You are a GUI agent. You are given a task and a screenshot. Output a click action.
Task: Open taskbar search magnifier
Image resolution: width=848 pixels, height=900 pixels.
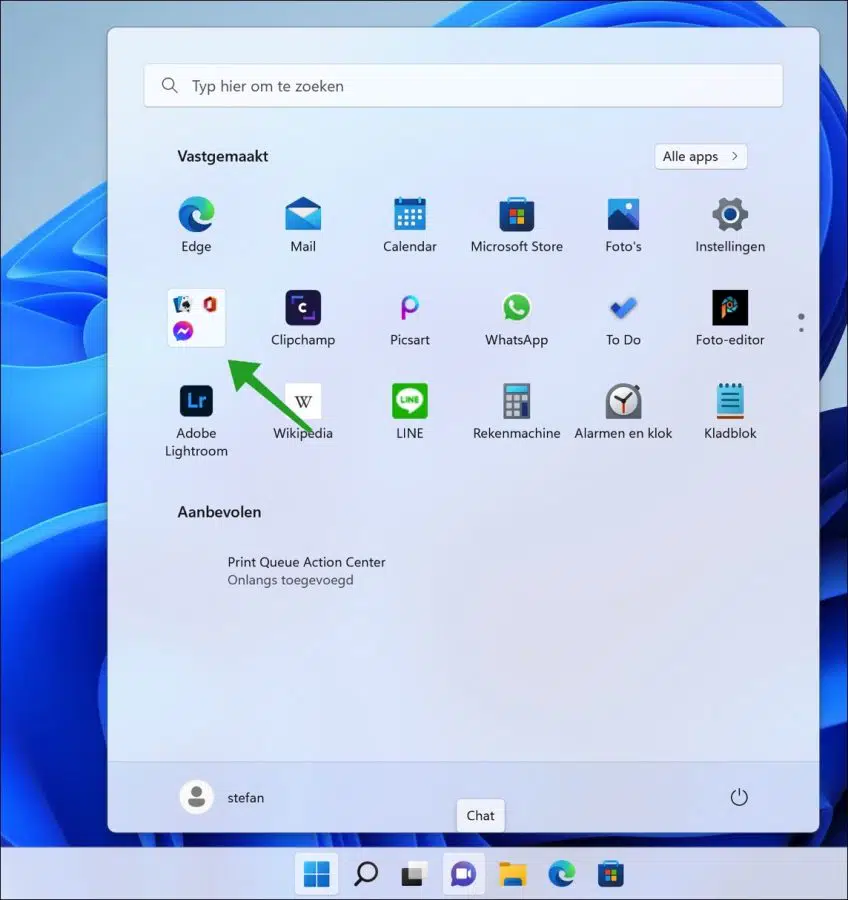tap(366, 874)
